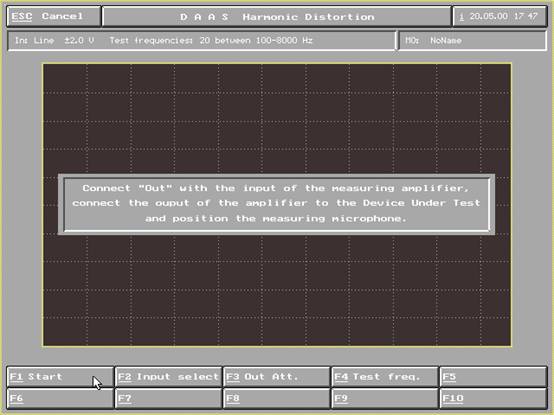Click the ±2.0 V input range label

click(x=79, y=40)
